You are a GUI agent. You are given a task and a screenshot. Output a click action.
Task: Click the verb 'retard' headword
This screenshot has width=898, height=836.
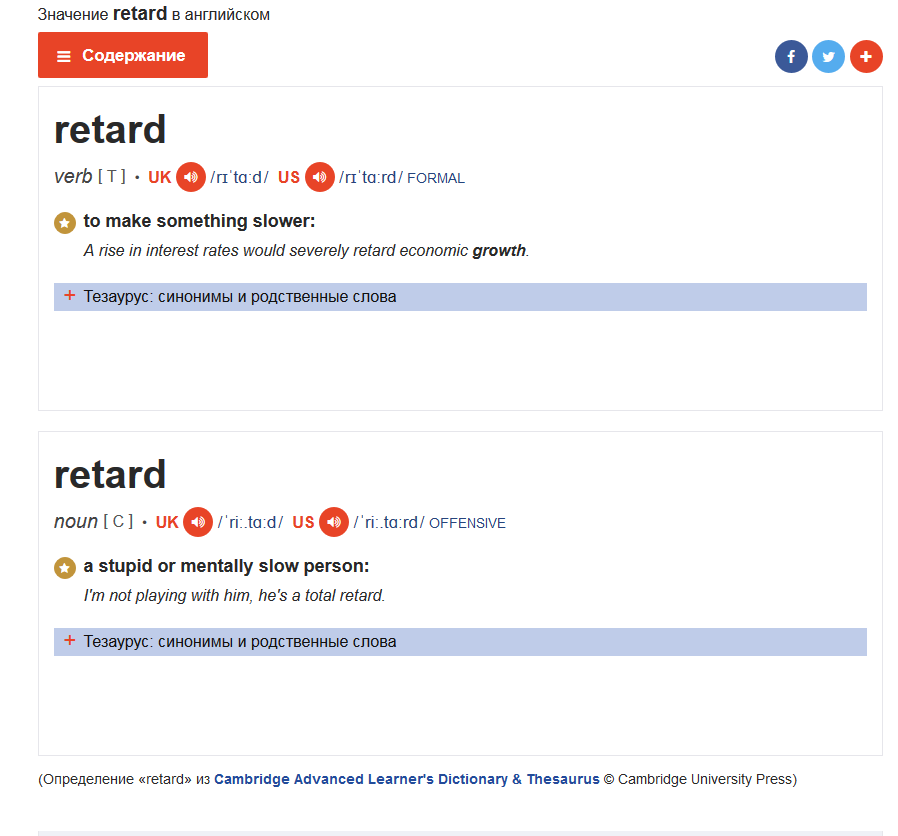pyautogui.click(x=110, y=130)
